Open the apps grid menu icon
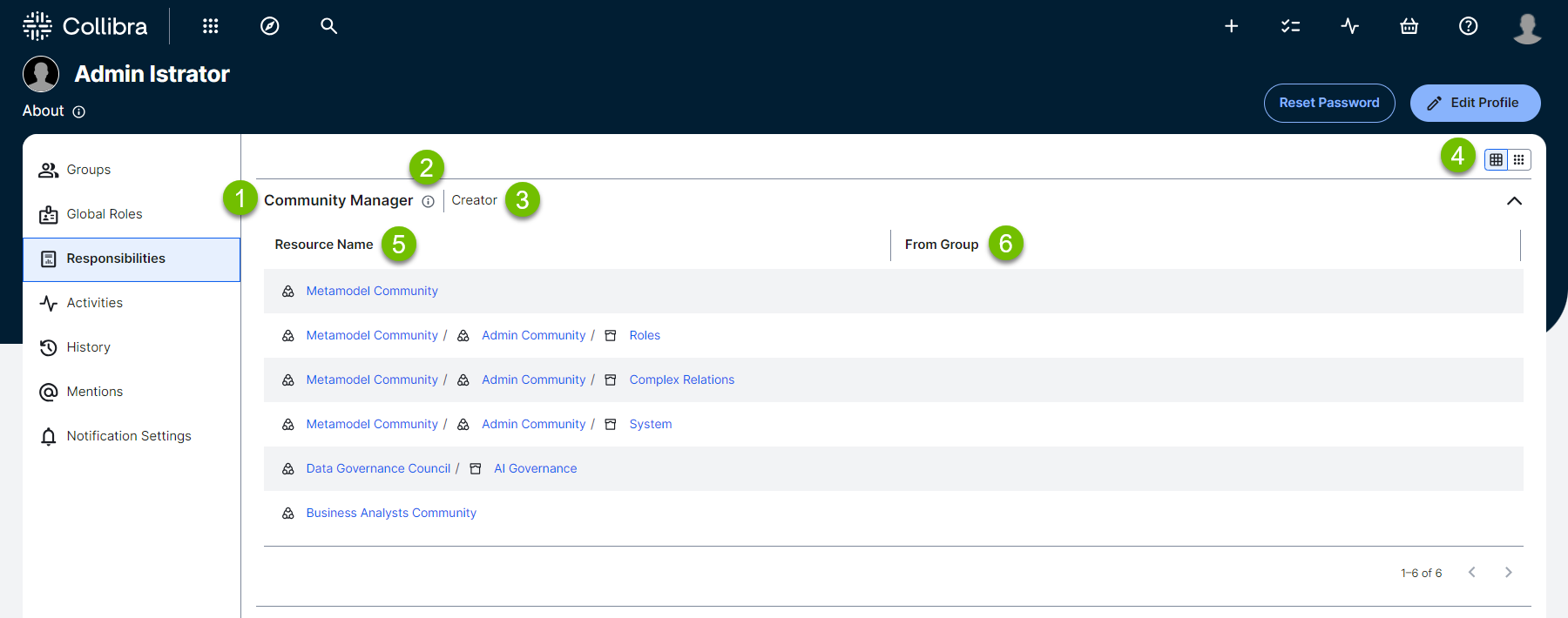 point(210,26)
